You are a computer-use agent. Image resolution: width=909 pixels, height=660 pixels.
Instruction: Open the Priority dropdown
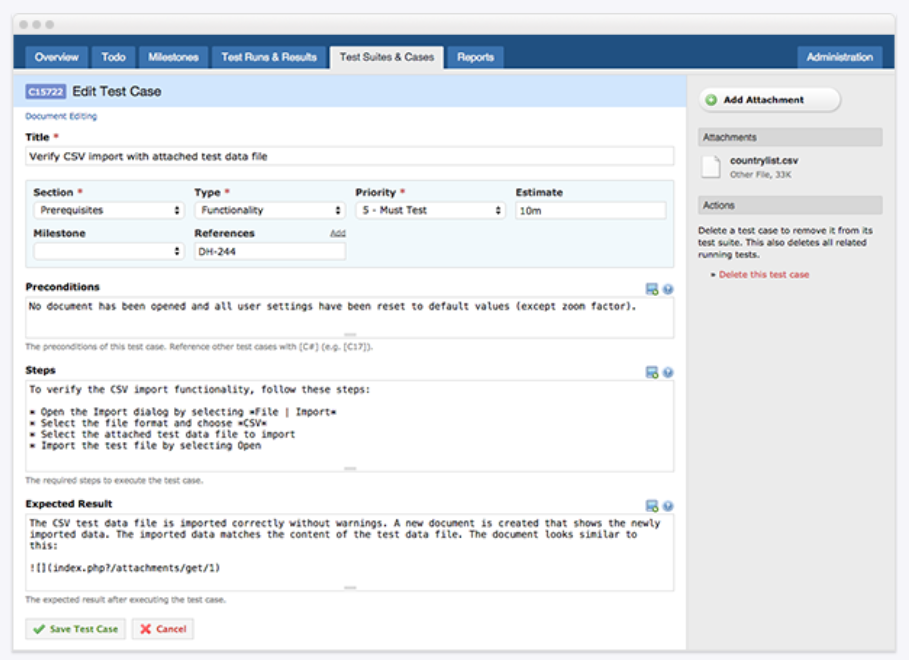430,211
